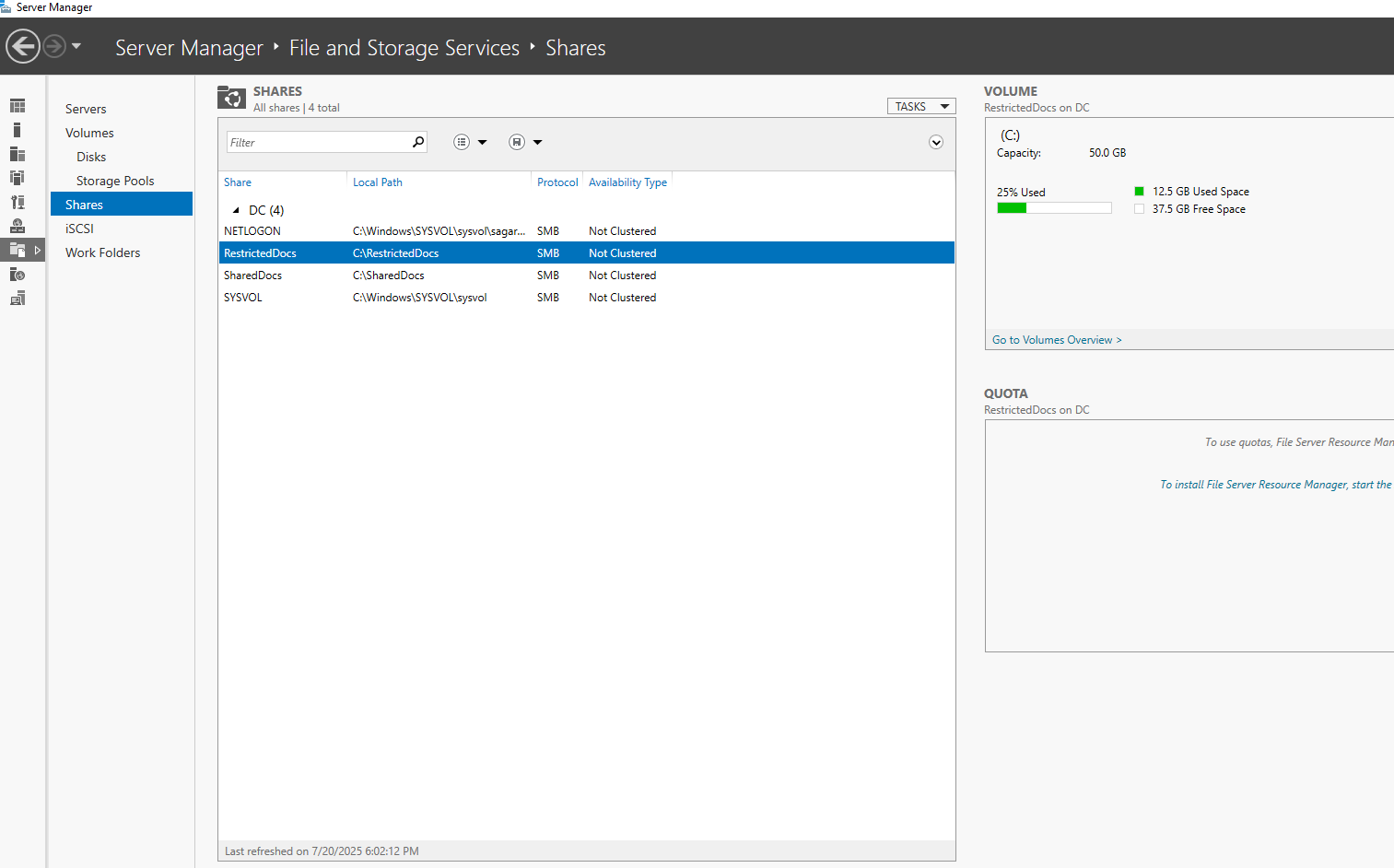Sort by the Protocol column header

click(x=557, y=182)
